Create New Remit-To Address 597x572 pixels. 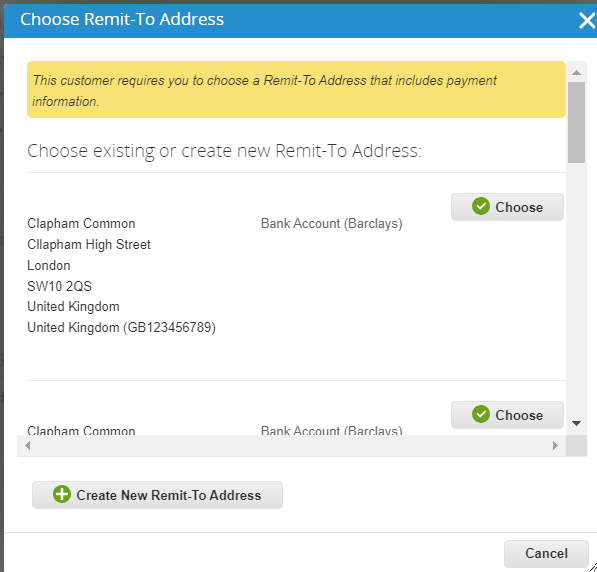coord(157,495)
